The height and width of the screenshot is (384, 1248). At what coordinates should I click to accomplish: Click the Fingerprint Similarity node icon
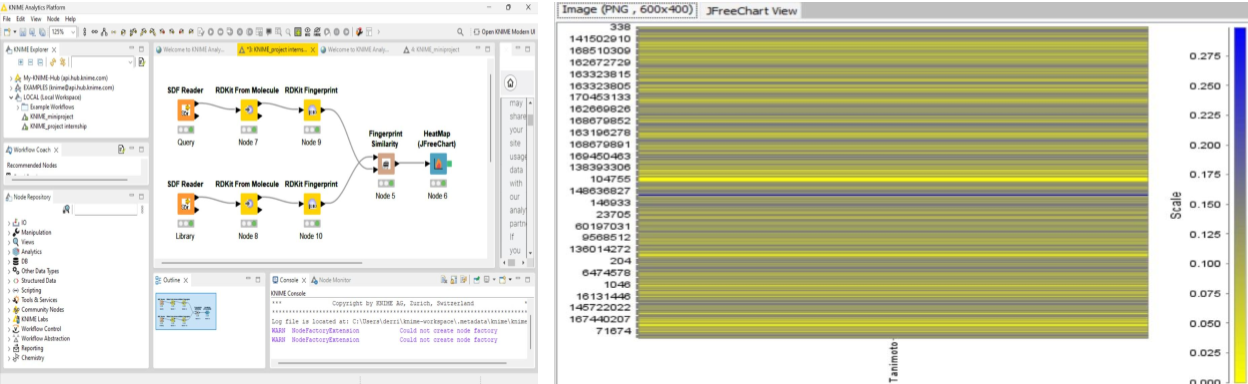click(386, 164)
